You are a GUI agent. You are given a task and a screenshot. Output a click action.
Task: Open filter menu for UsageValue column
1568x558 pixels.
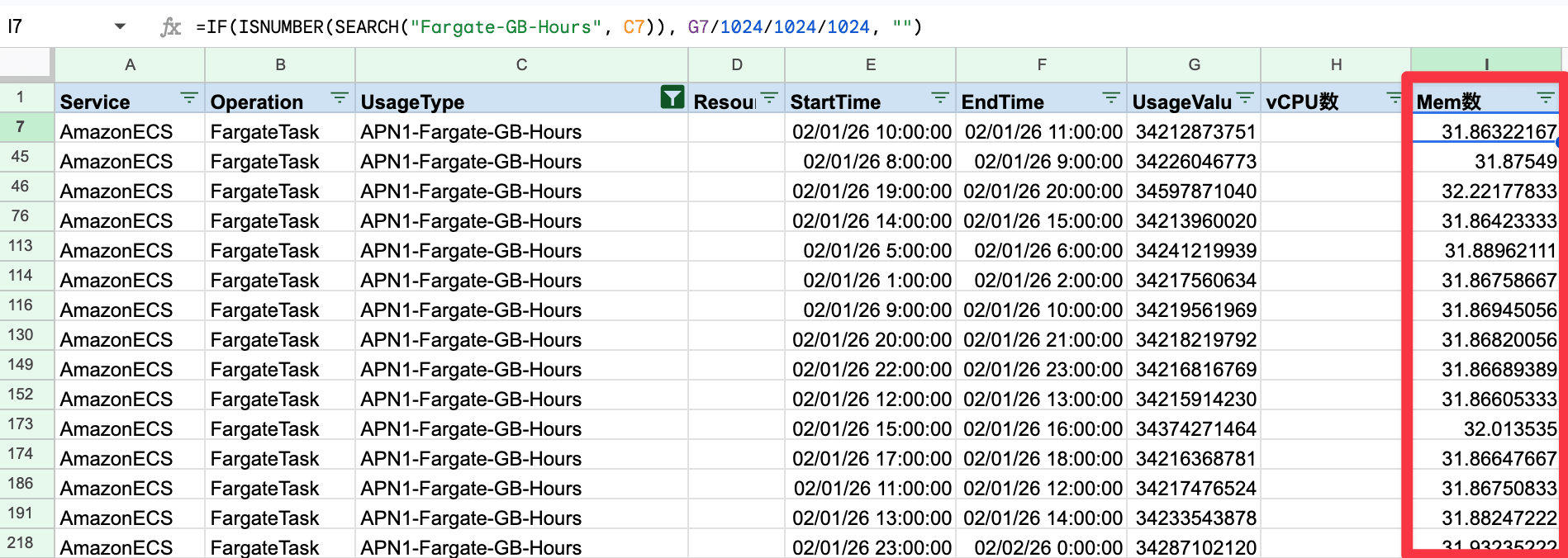(1245, 98)
